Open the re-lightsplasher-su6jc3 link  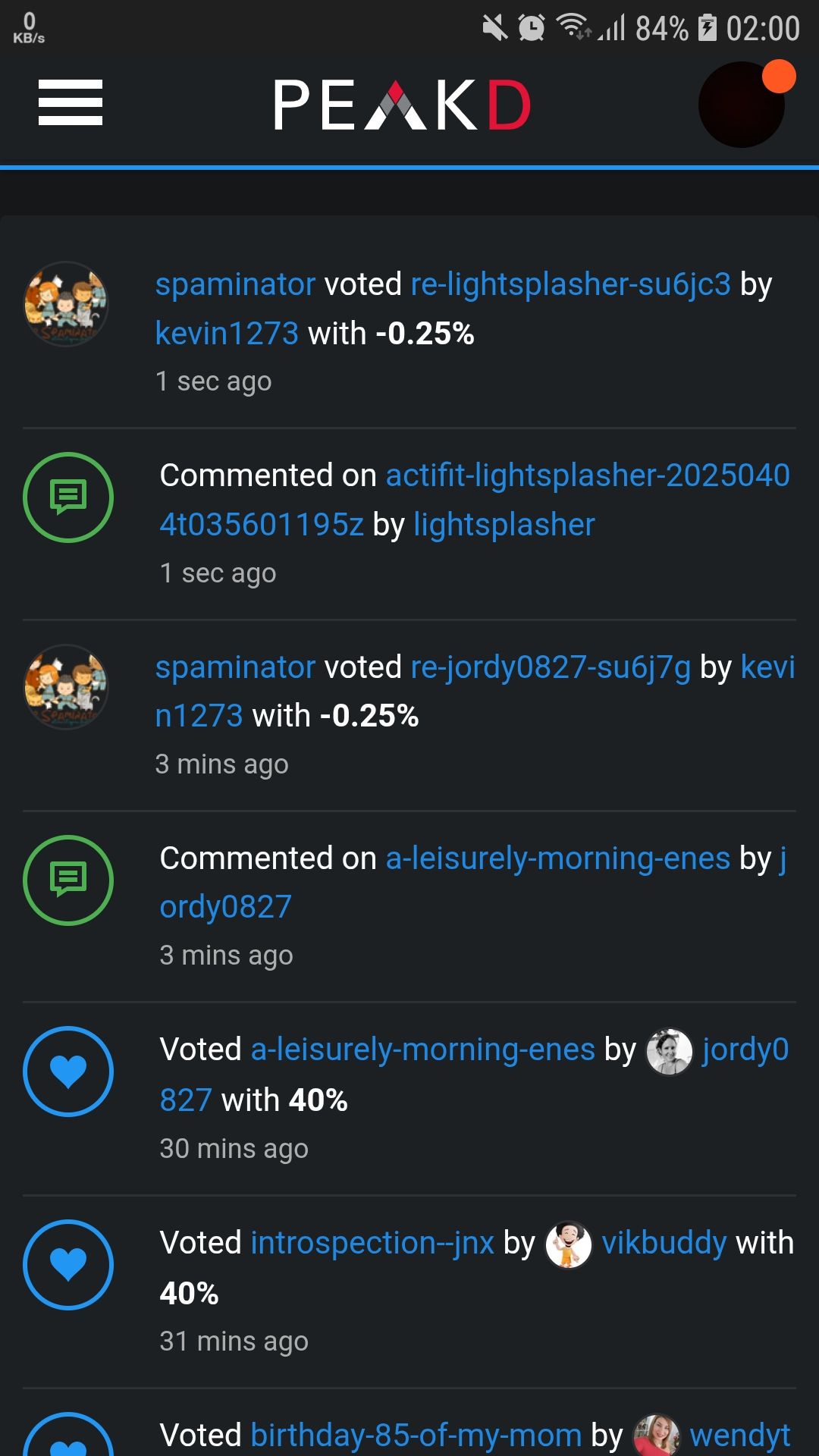570,284
